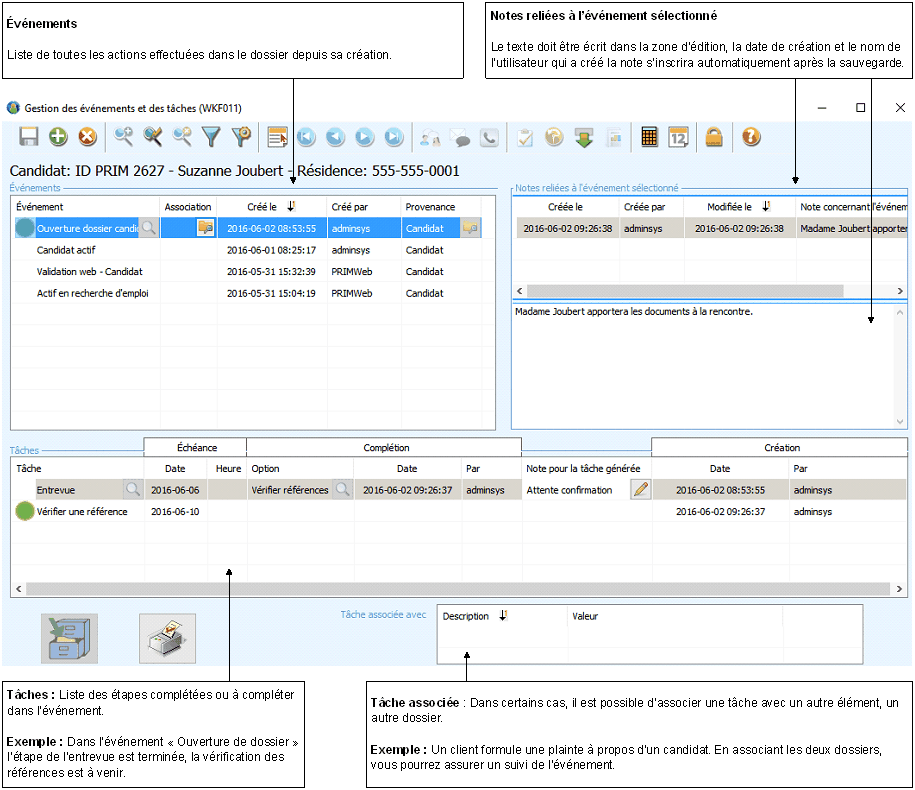Open the help question mark icon

(x=752, y=138)
